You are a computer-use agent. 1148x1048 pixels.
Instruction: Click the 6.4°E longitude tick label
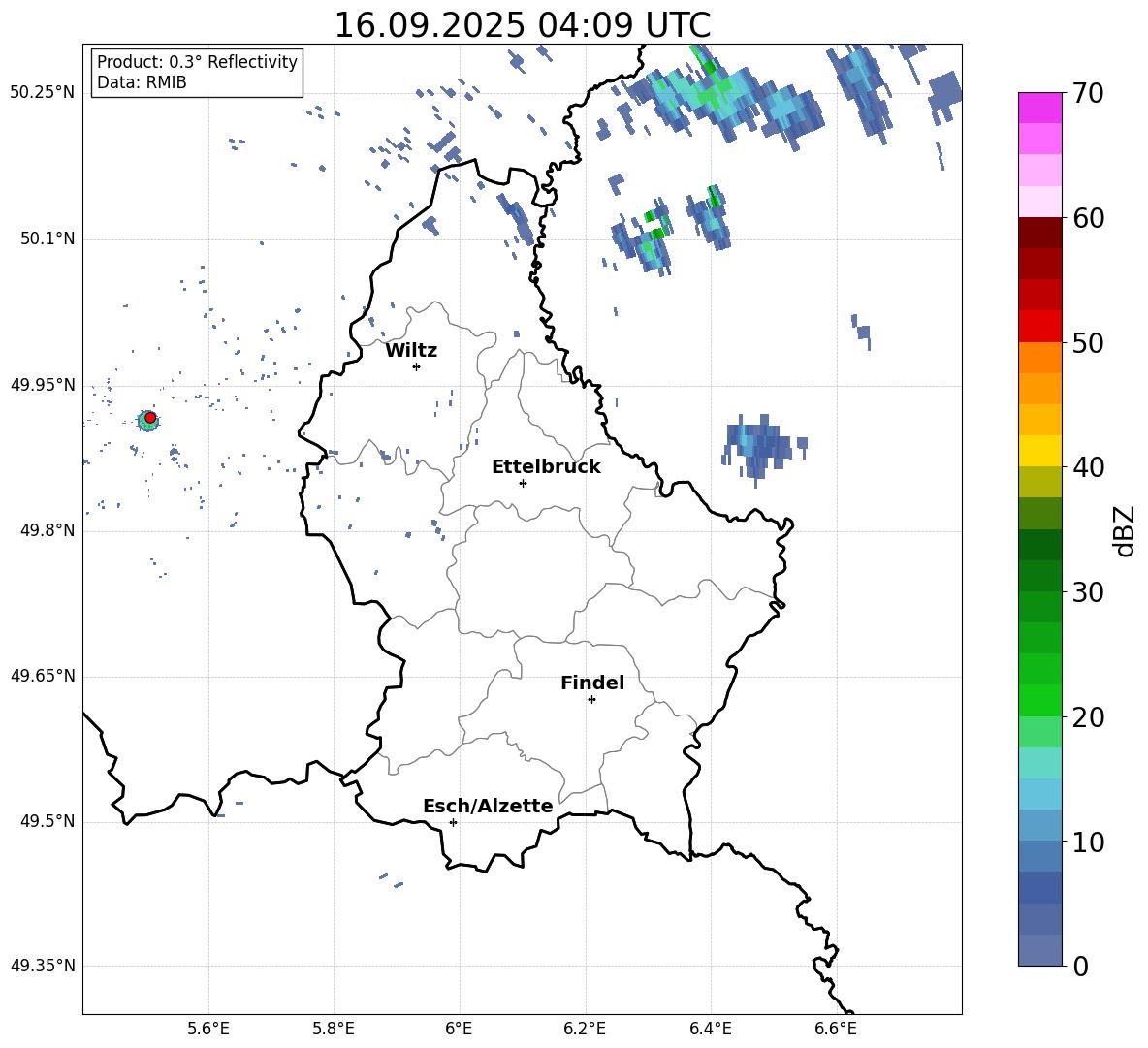(710, 1029)
